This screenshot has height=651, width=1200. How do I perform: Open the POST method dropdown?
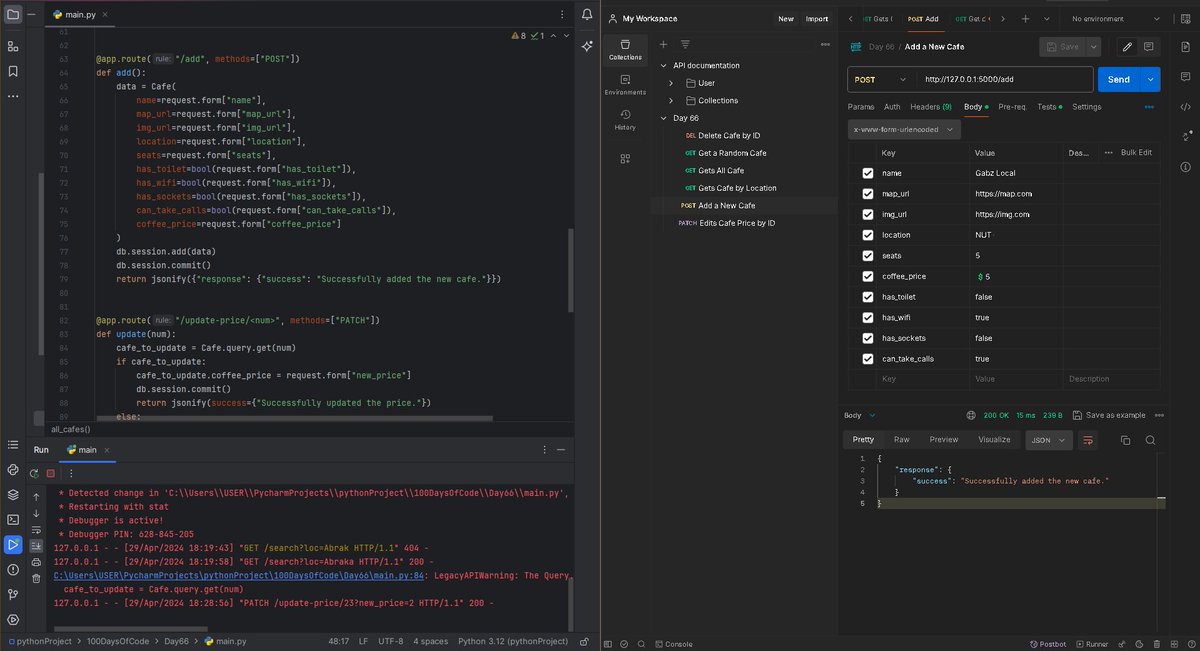[x=882, y=79]
